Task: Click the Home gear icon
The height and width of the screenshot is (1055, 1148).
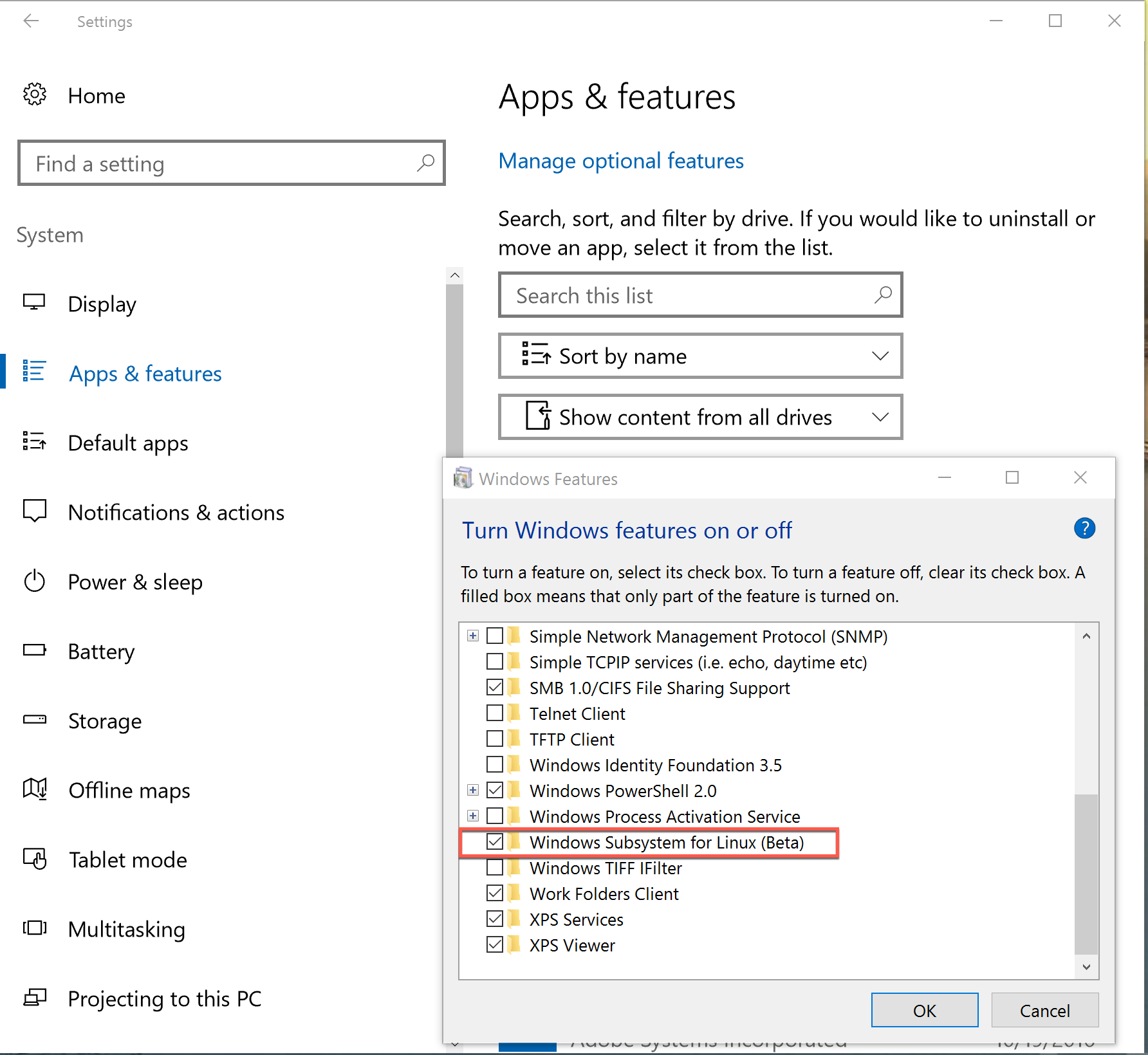Action: [35, 95]
